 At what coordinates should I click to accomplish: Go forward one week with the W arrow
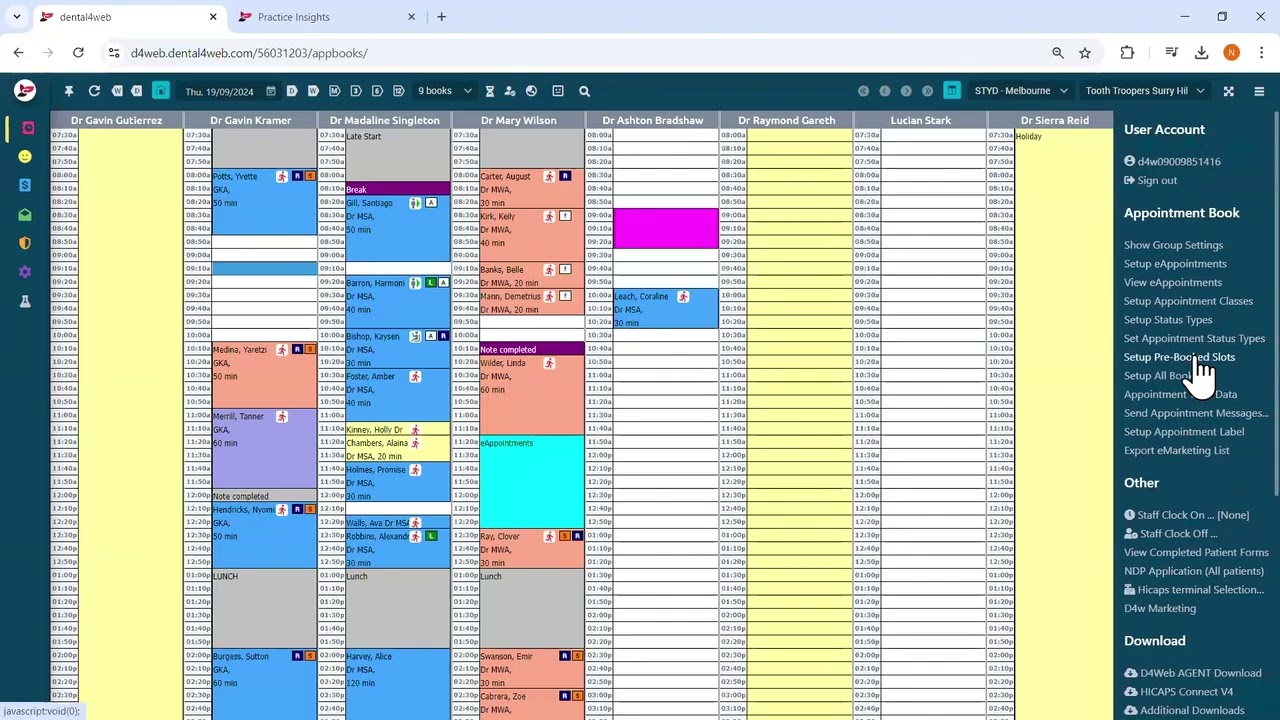[313, 91]
